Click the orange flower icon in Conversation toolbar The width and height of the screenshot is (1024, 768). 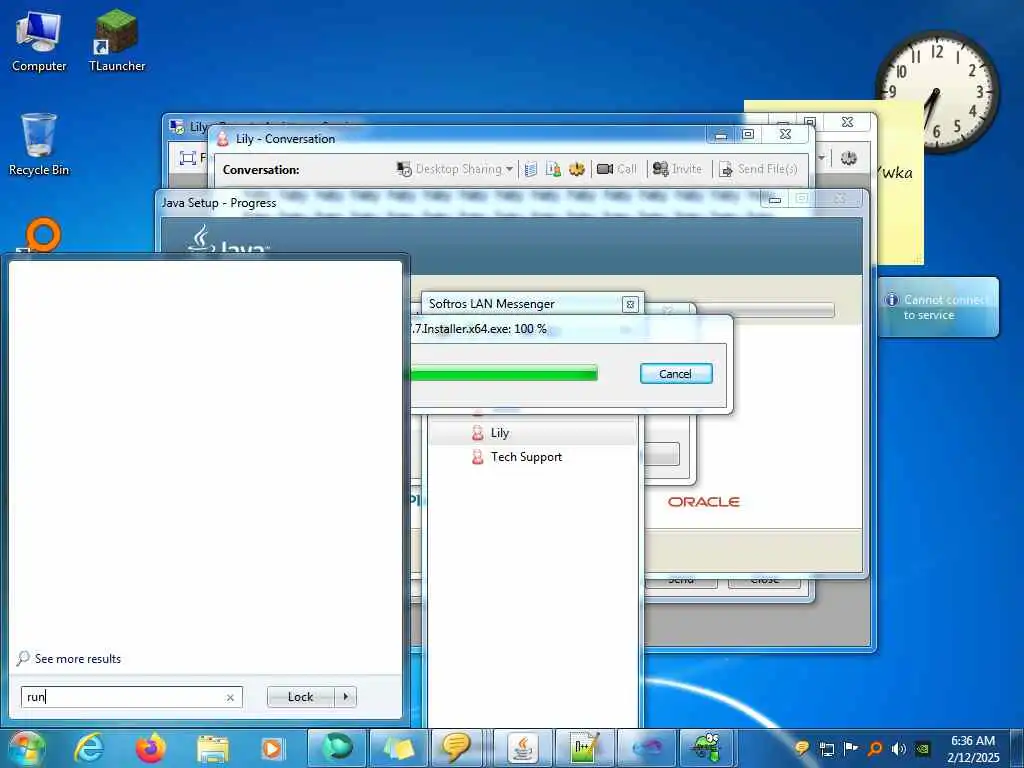[577, 169]
